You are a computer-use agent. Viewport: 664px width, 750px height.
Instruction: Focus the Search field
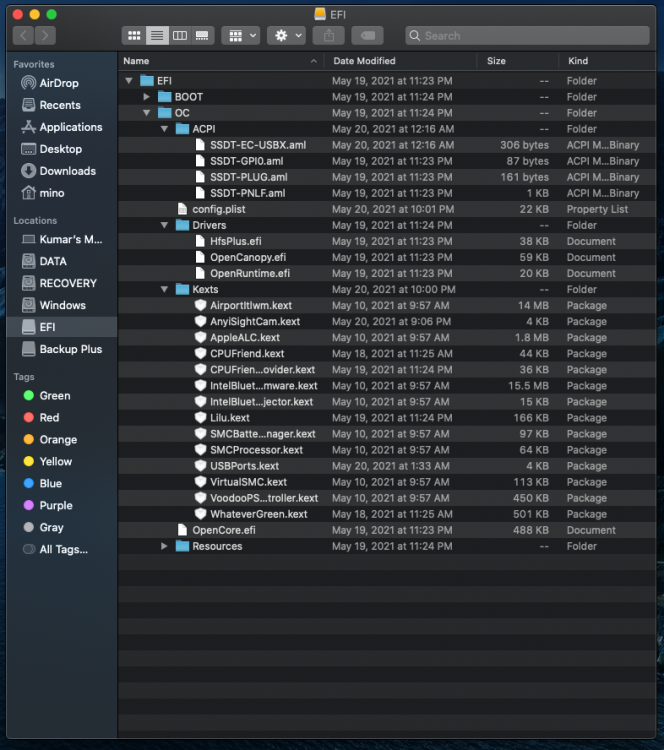click(527, 36)
